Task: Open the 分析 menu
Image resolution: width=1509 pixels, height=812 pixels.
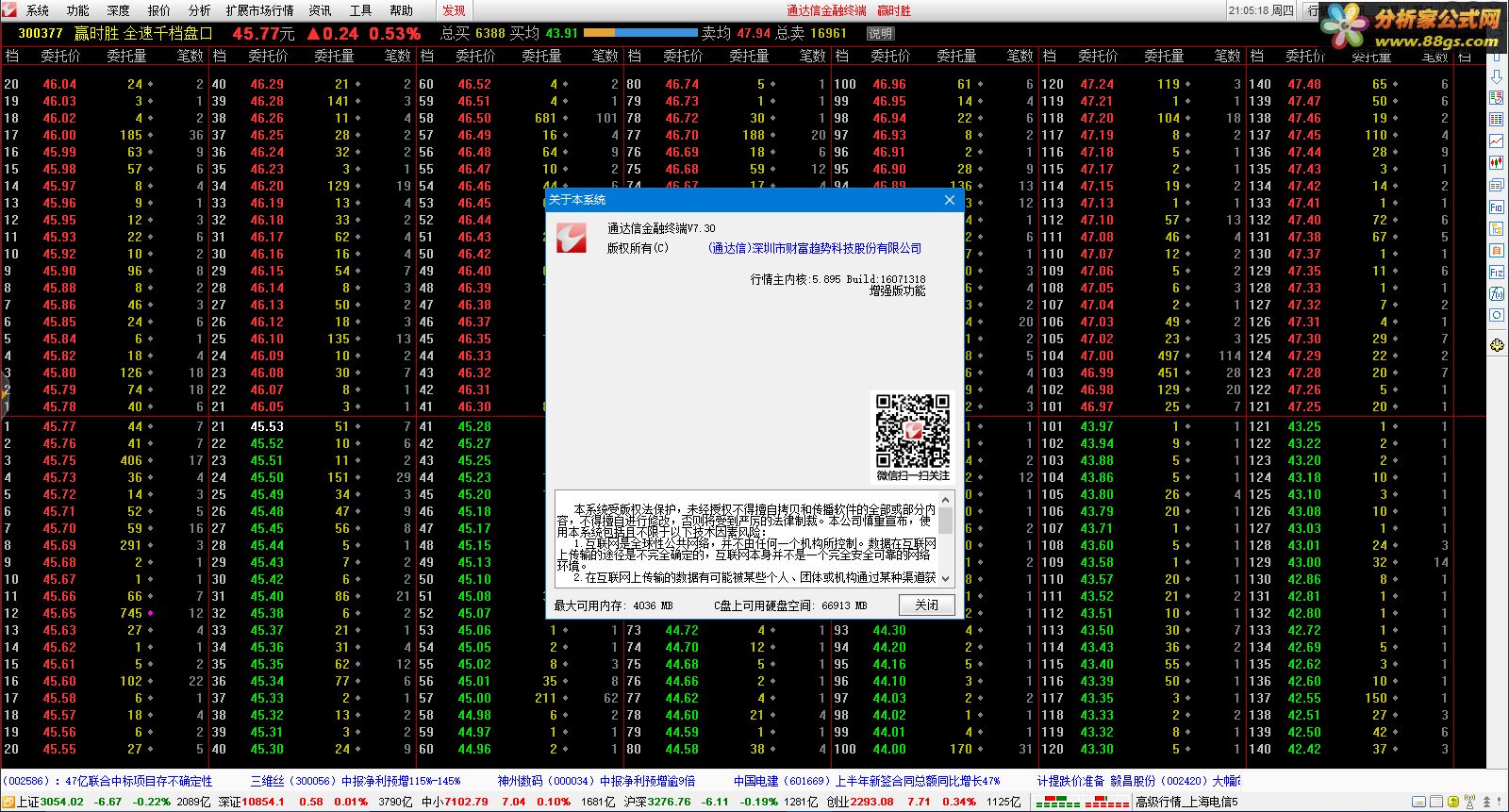Action: (200, 10)
